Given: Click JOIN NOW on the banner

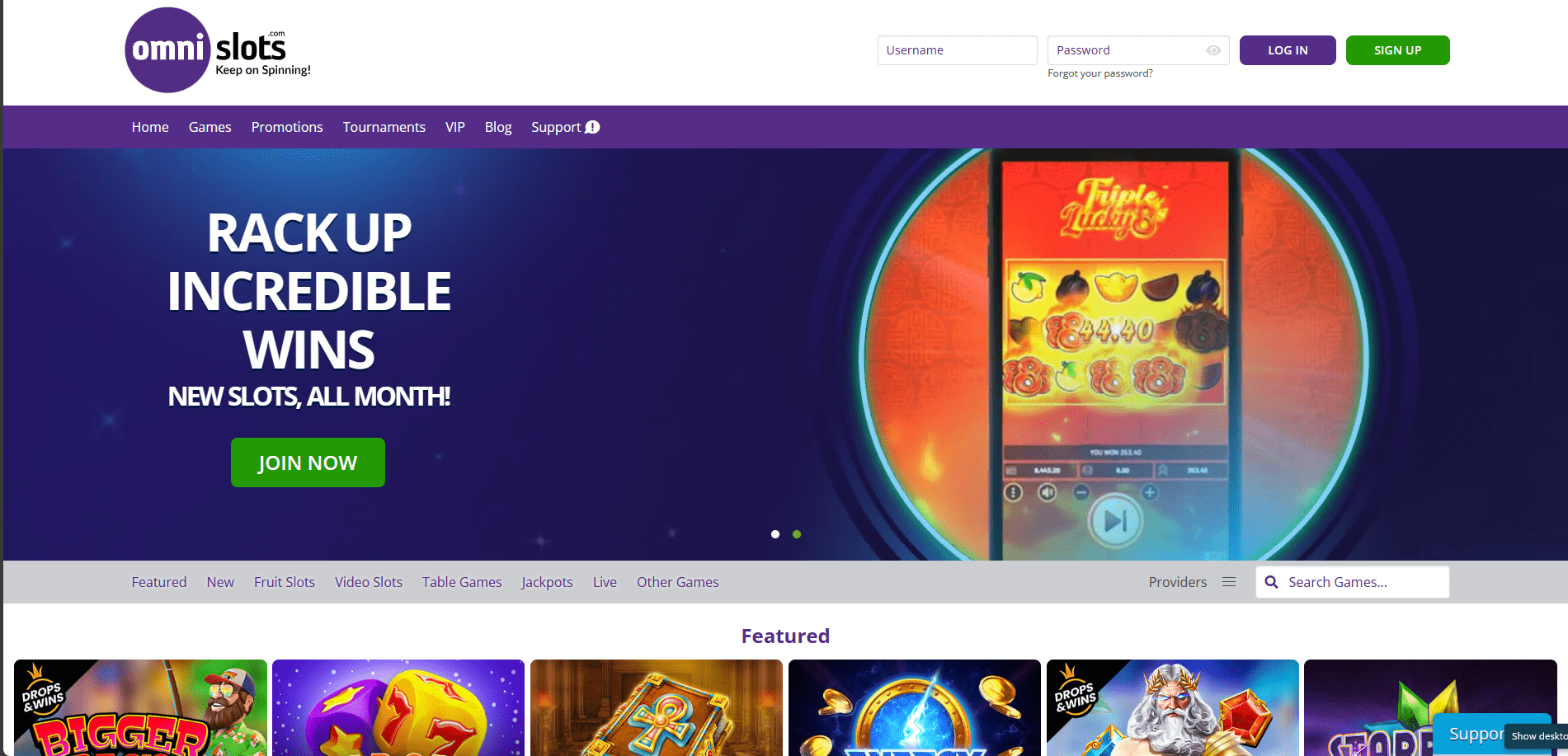Looking at the screenshot, I should coord(308,463).
